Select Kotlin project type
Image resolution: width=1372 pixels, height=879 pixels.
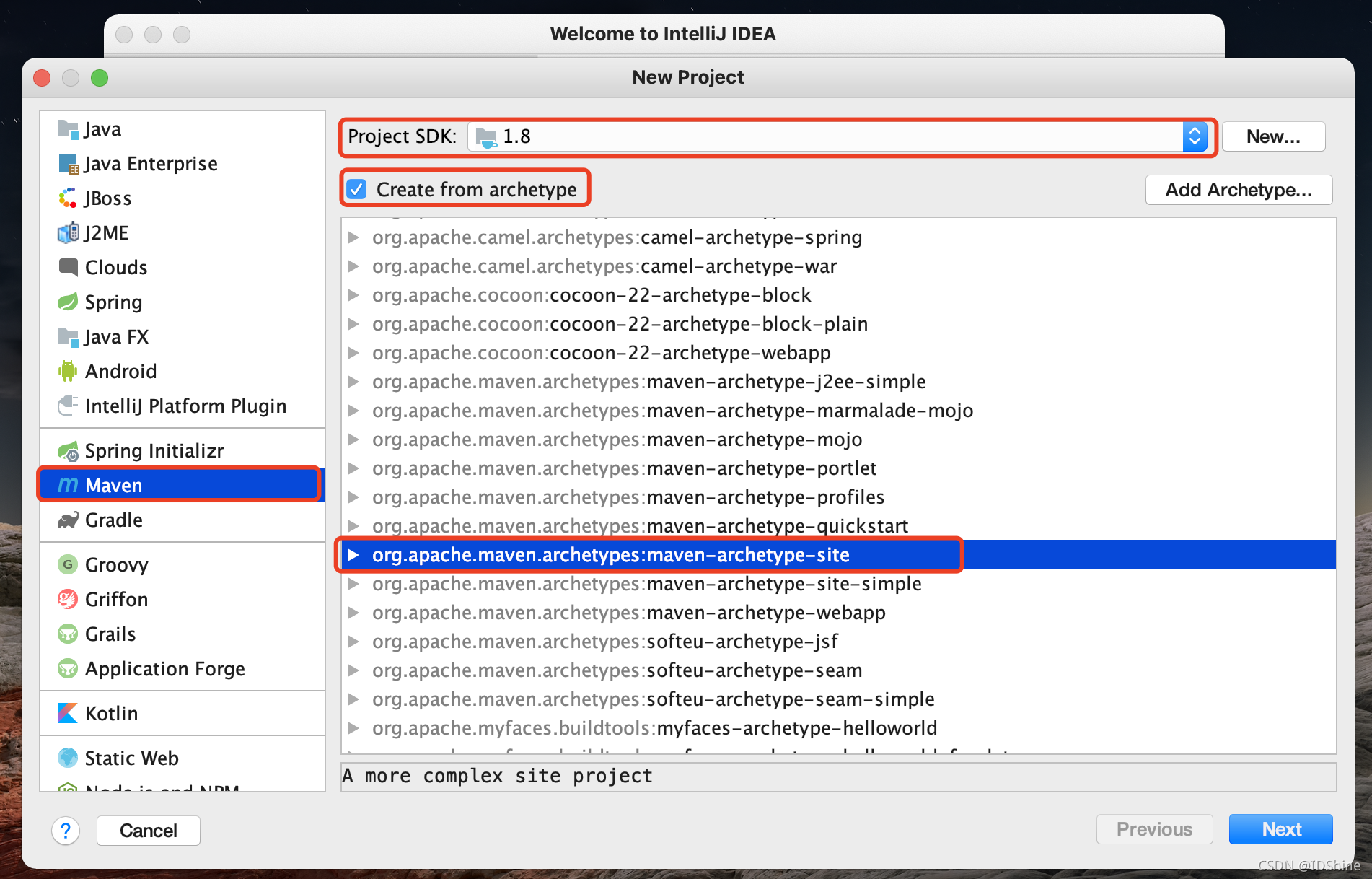(183, 714)
